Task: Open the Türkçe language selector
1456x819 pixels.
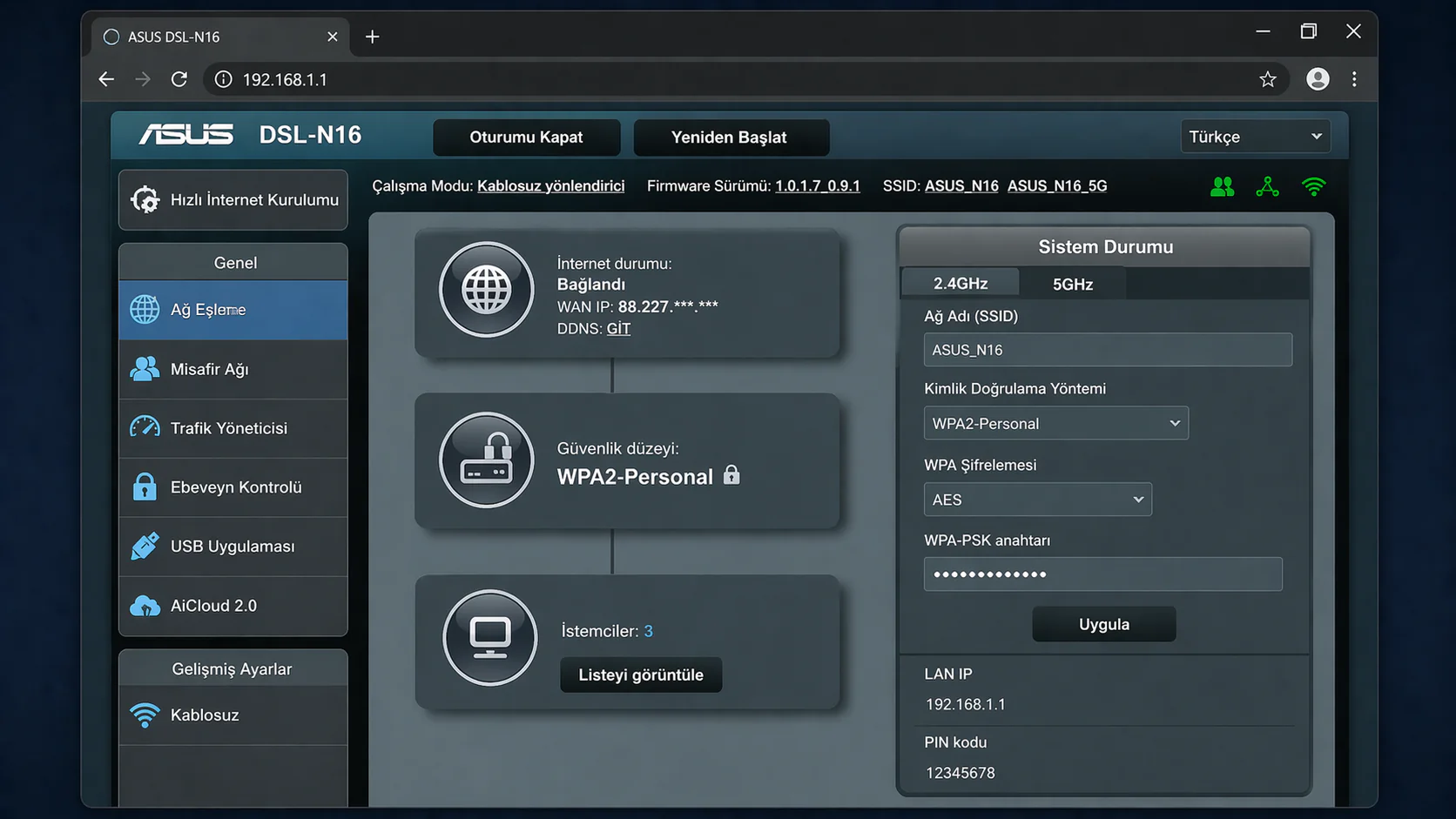Action: click(x=1255, y=136)
